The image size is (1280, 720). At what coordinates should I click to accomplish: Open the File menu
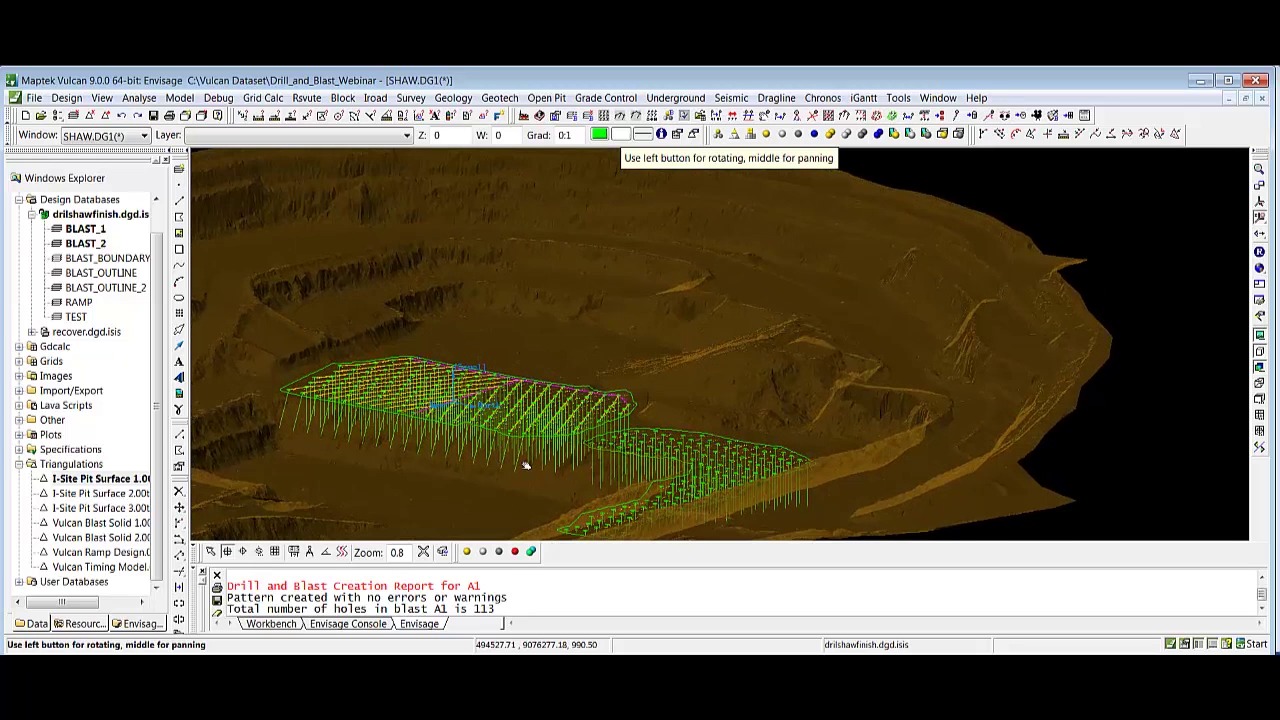[x=34, y=98]
